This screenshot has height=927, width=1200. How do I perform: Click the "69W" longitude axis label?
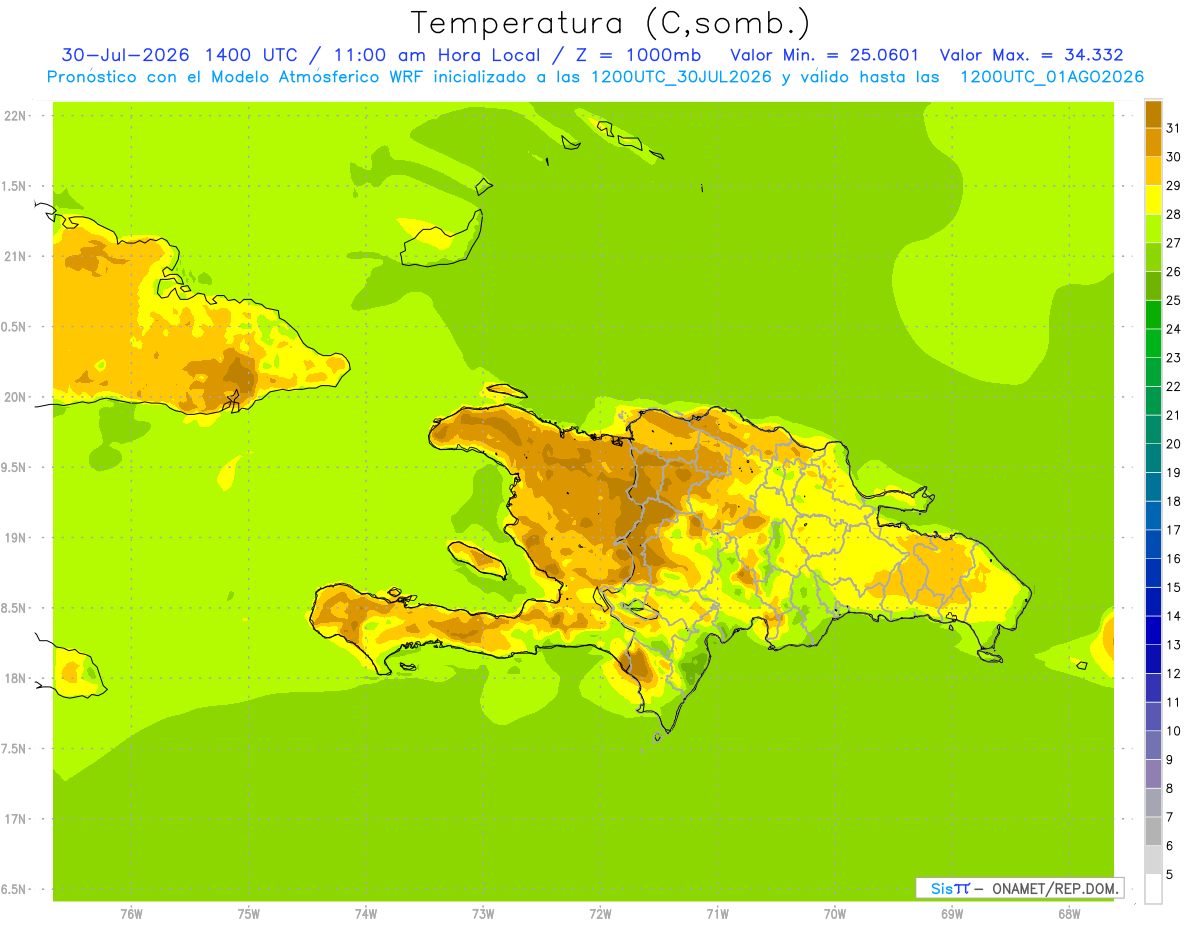coord(952,913)
